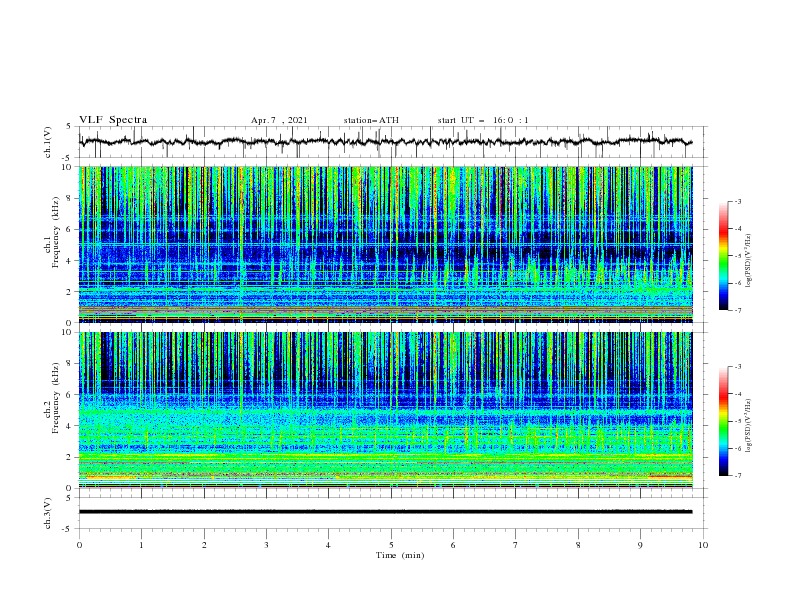
Task: Click the time axis tick label '5'
Action: [391, 545]
